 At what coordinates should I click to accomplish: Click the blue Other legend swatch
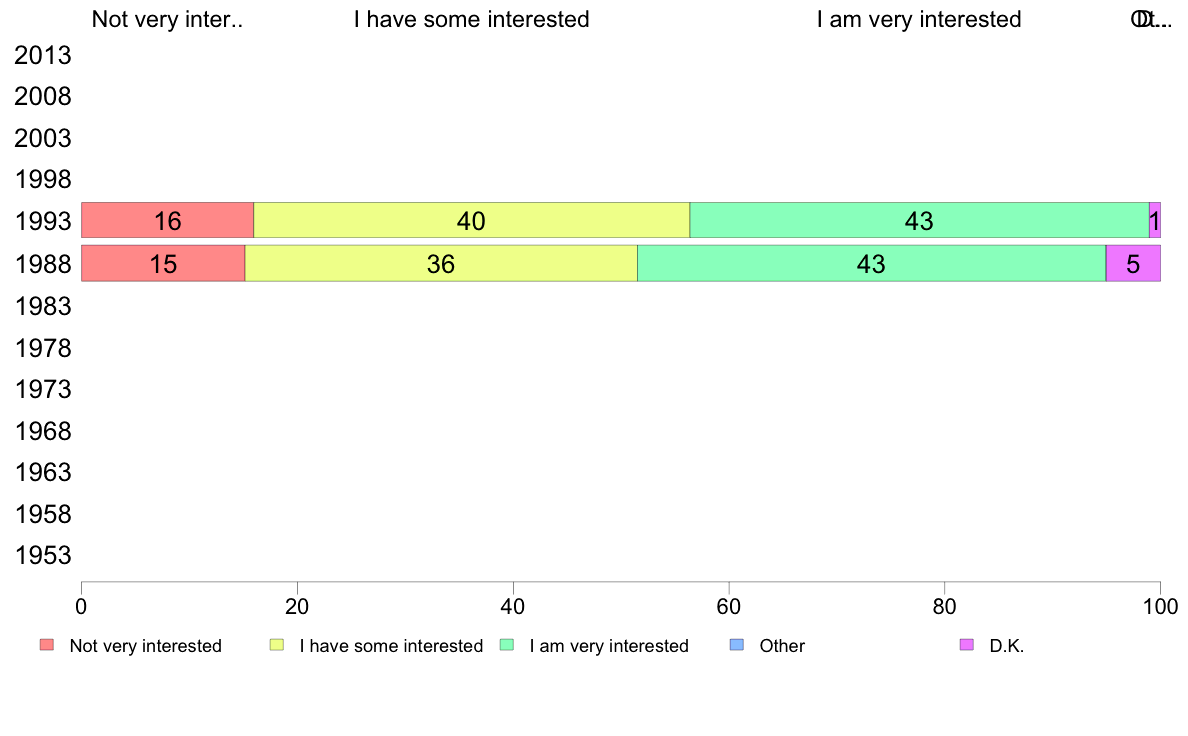tap(736, 645)
